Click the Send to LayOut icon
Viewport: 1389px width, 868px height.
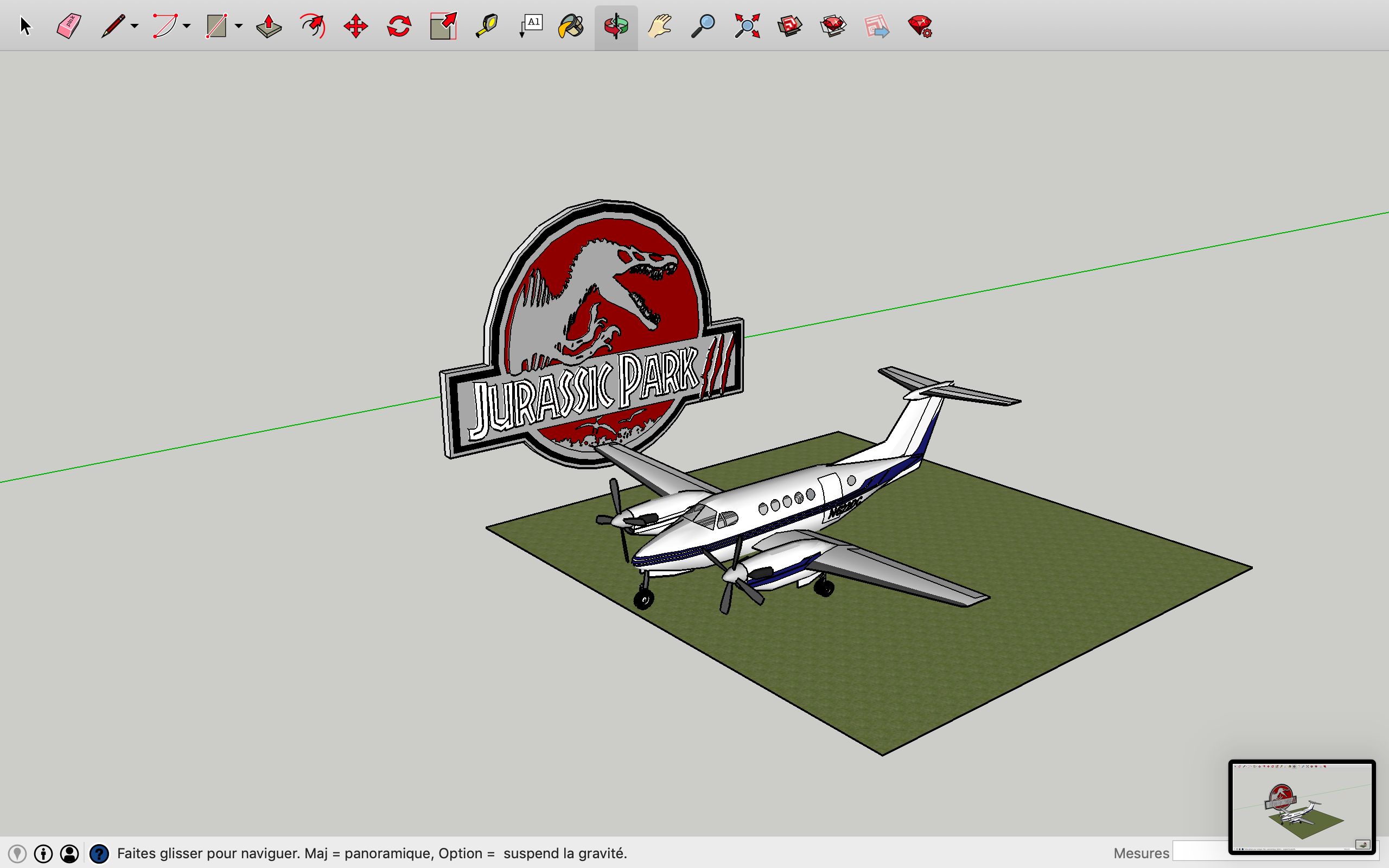[876, 27]
